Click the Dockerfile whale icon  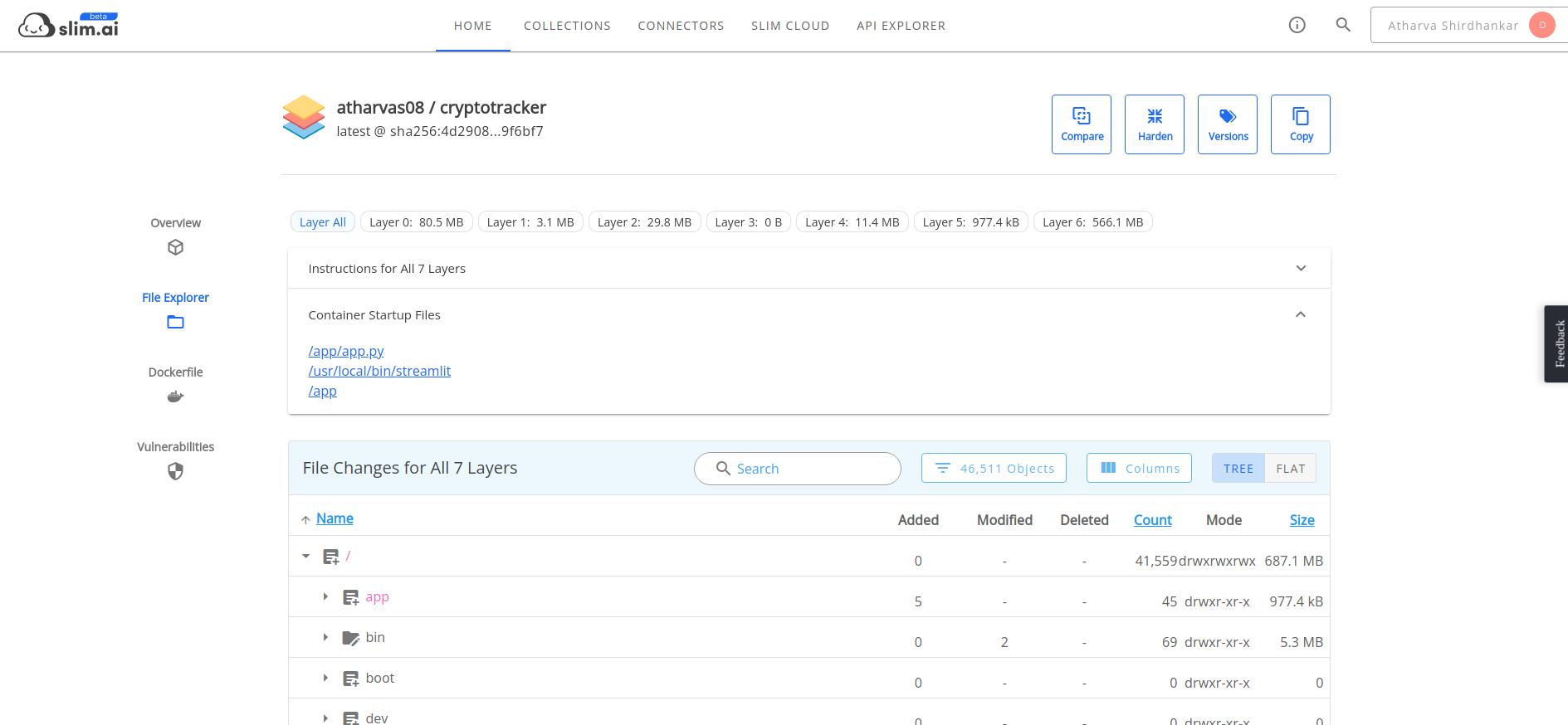click(175, 397)
